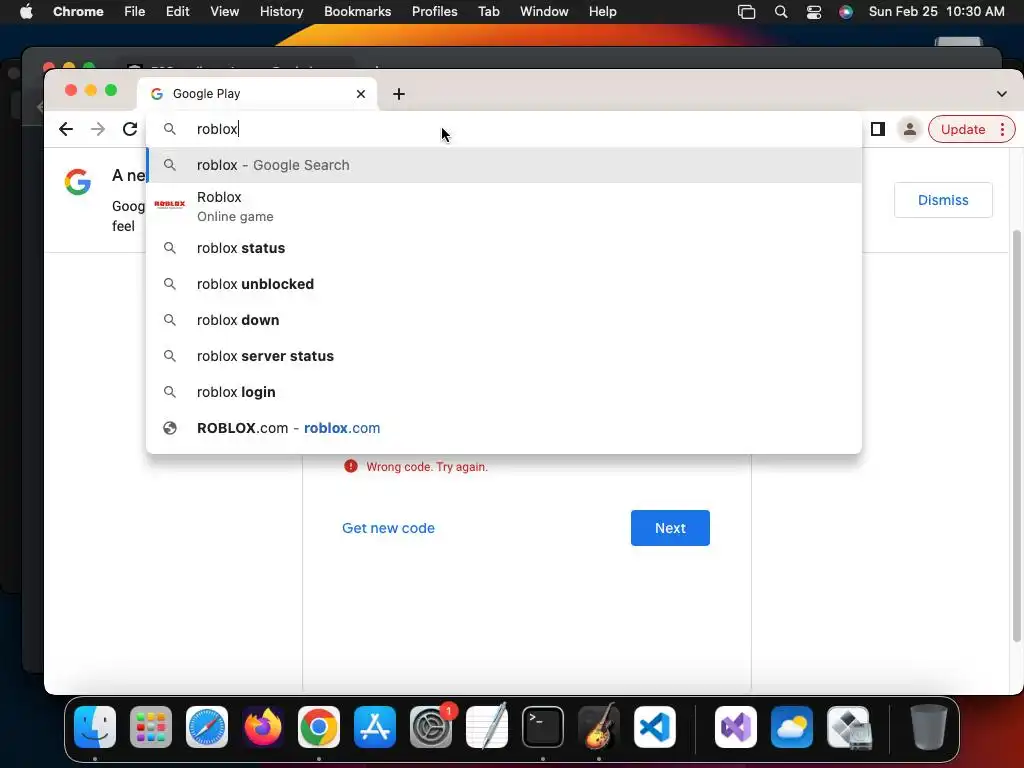Close the Google Play tab
The width and height of the screenshot is (1024, 768).
[x=360, y=94]
